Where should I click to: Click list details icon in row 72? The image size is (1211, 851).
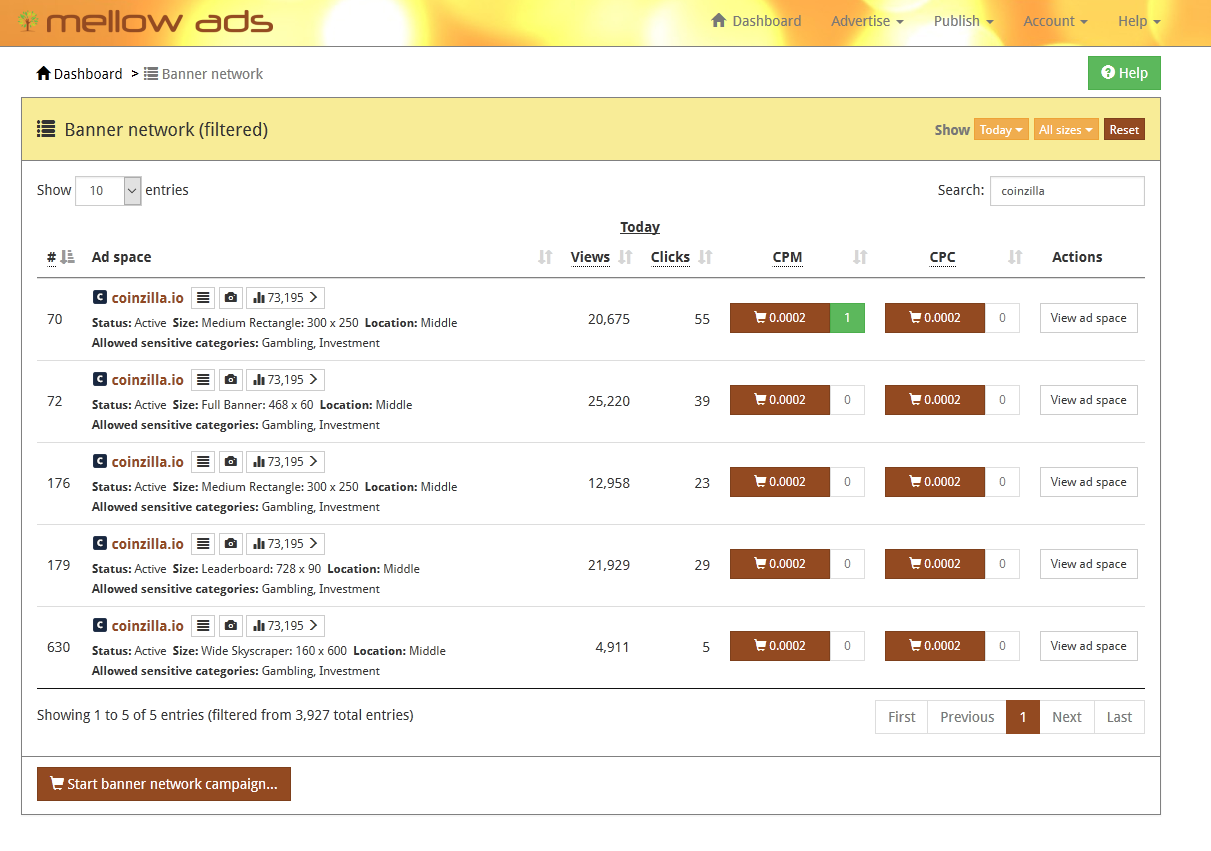click(203, 379)
